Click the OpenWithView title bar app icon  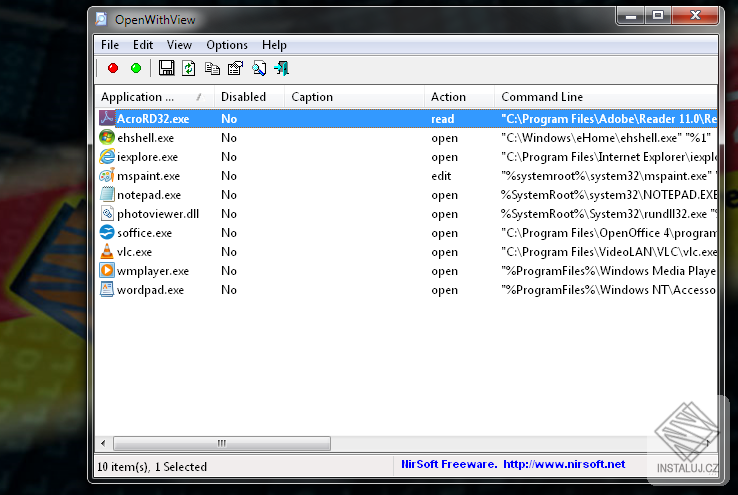pyautogui.click(x=101, y=19)
